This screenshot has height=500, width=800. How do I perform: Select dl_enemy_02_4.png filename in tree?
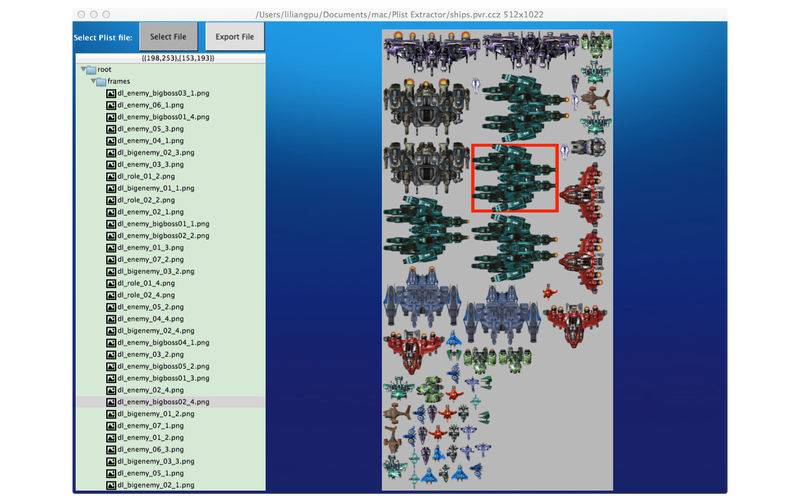tap(151, 390)
